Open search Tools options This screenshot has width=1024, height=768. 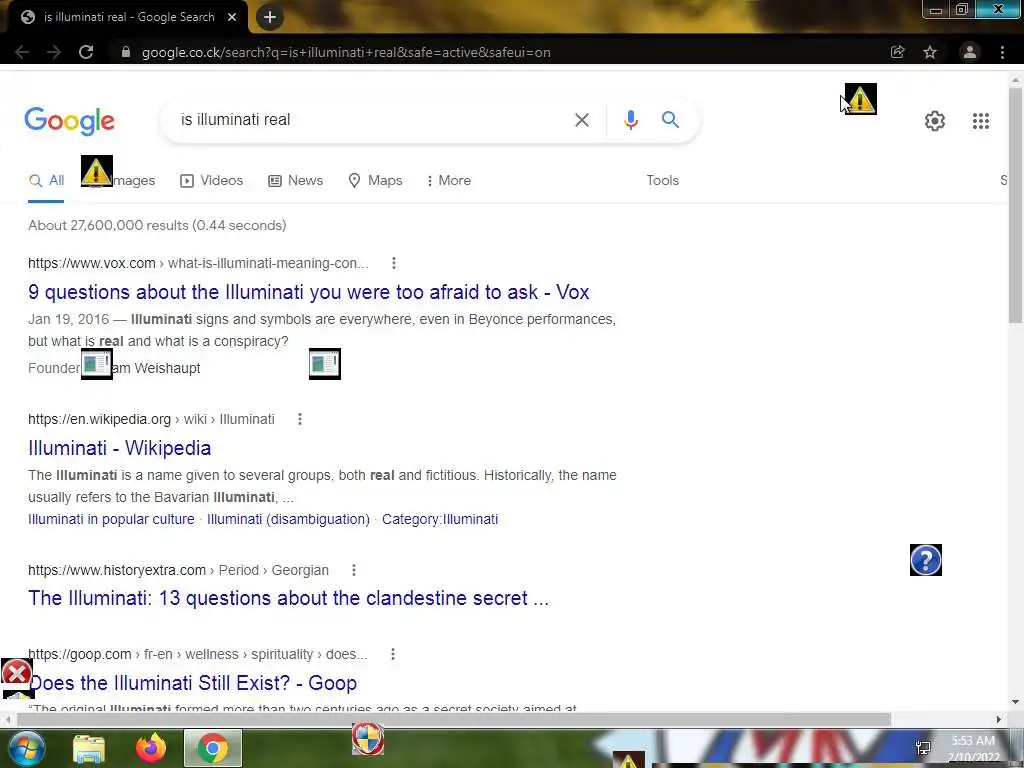[662, 181]
